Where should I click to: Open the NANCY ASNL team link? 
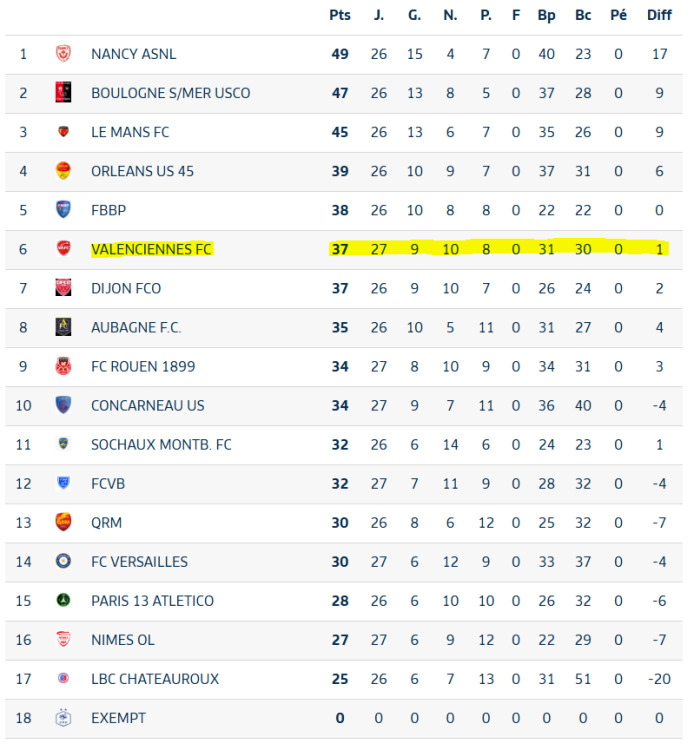point(133,54)
